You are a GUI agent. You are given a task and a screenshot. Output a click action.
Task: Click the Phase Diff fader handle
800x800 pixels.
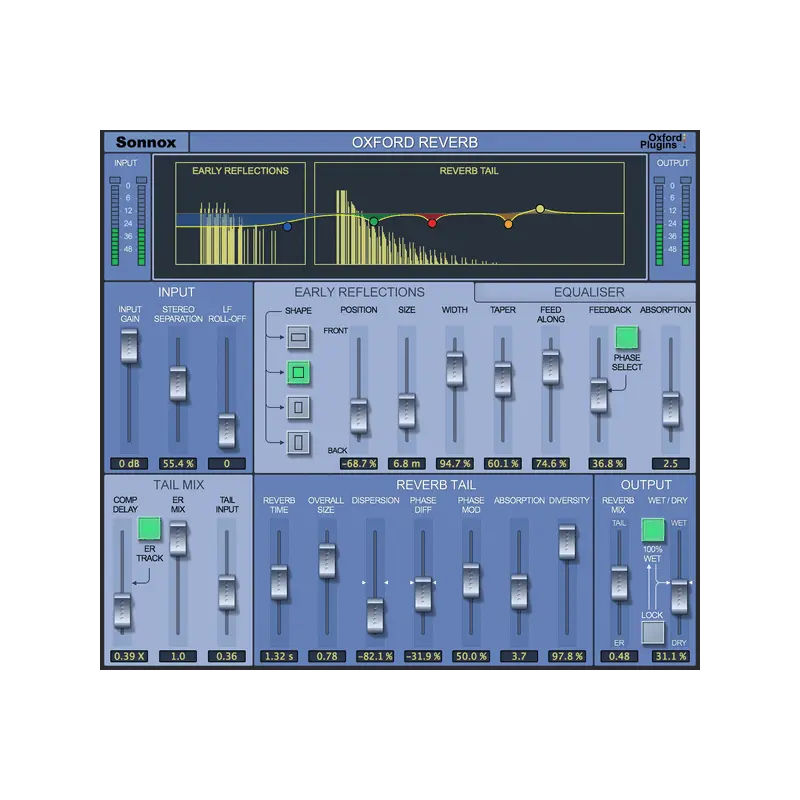[x=423, y=594]
